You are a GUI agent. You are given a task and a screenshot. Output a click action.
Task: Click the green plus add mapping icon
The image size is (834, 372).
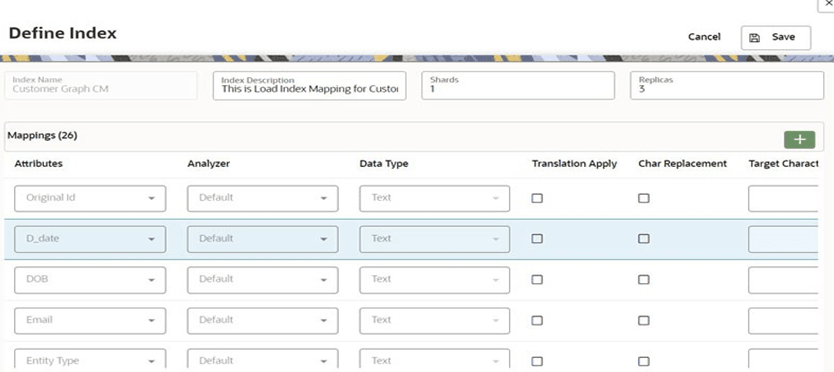pyautogui.click(x=799, y=139)
